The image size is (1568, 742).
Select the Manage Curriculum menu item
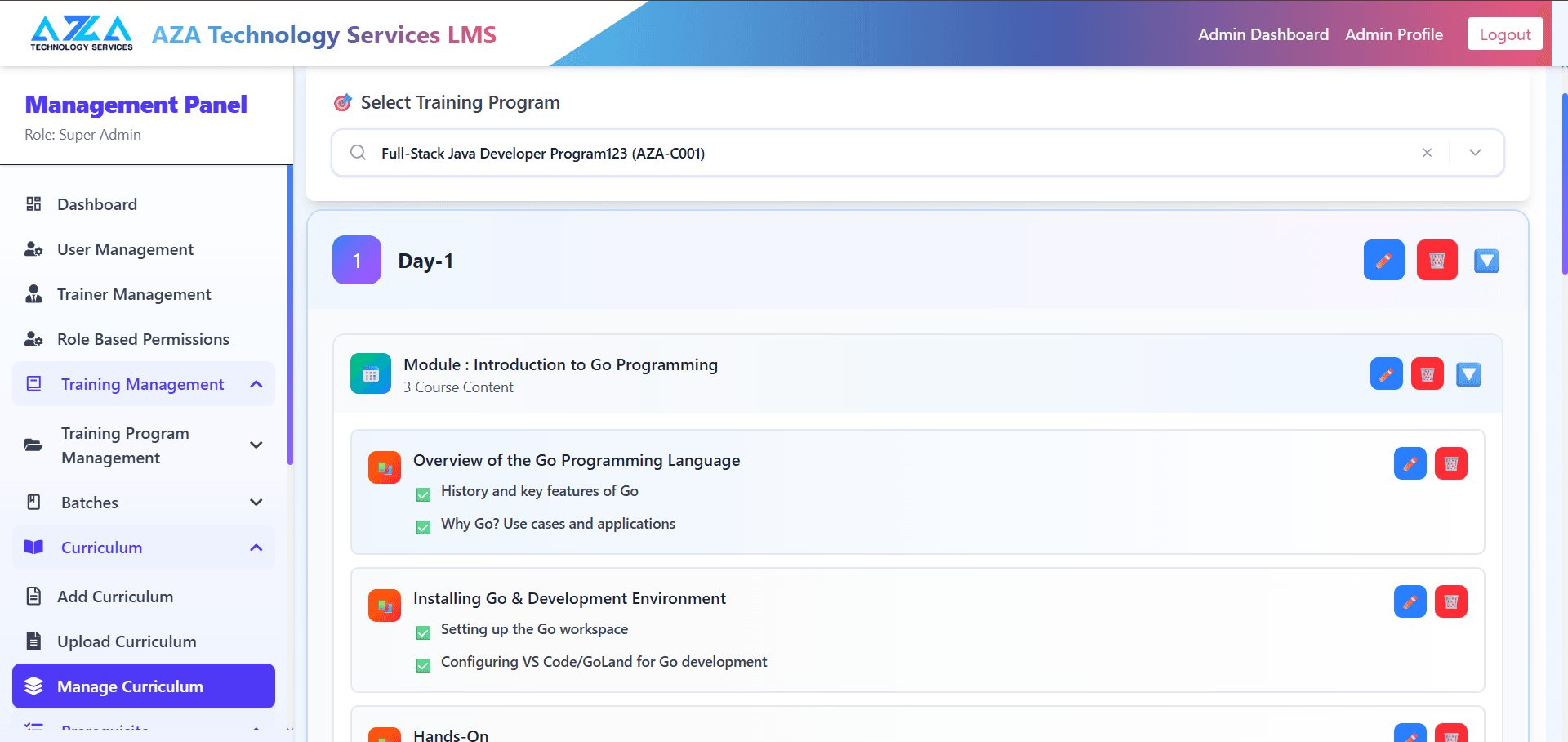tap(144, 686)
